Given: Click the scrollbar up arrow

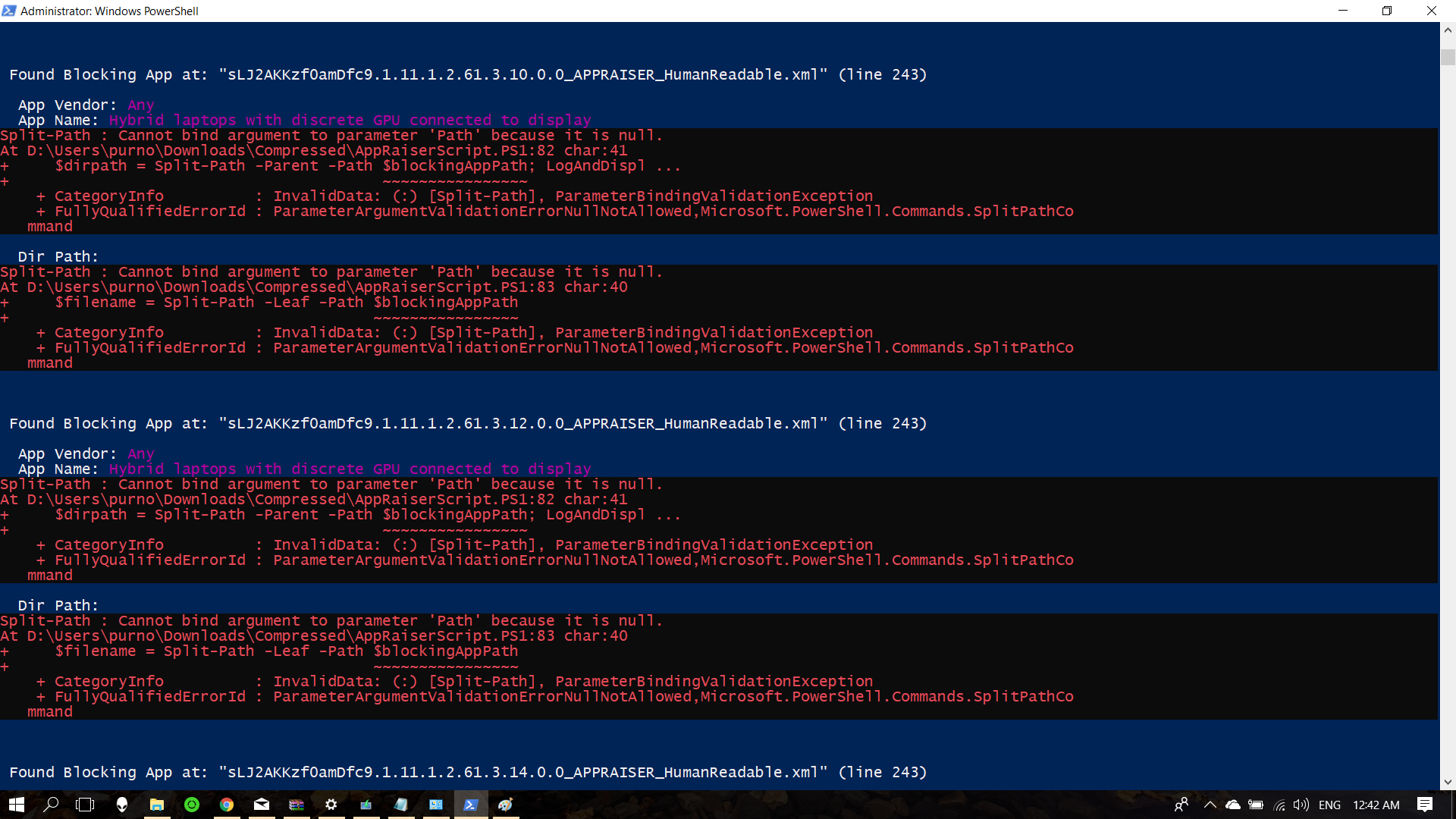Looking at the screenshot, I should tap(1448, 30).
